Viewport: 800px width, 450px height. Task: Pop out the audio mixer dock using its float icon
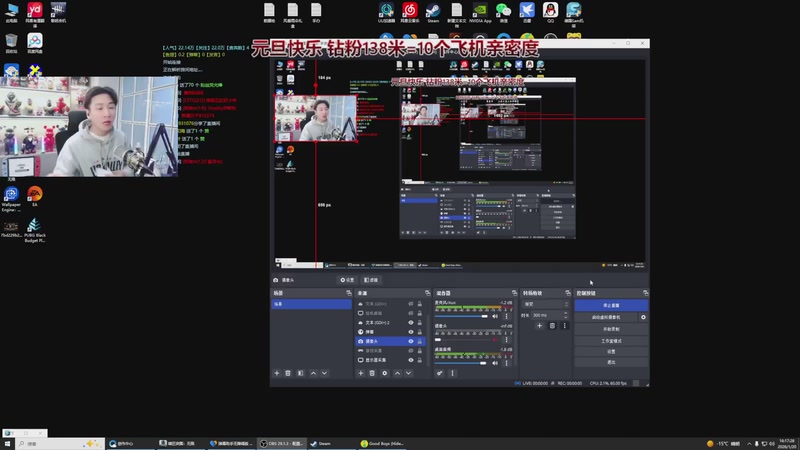(514, 293)
